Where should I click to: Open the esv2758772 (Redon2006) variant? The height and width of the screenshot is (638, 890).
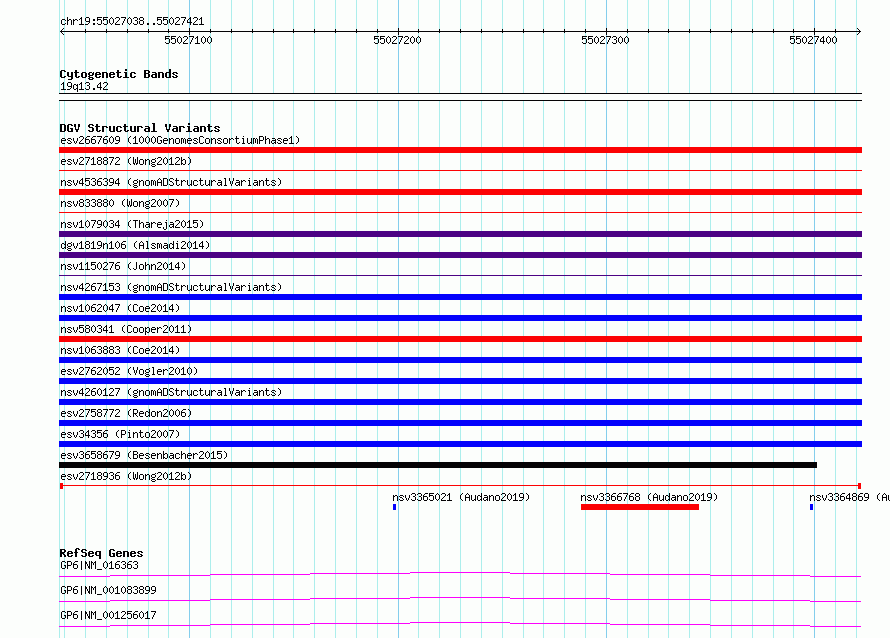coord(126,413)
